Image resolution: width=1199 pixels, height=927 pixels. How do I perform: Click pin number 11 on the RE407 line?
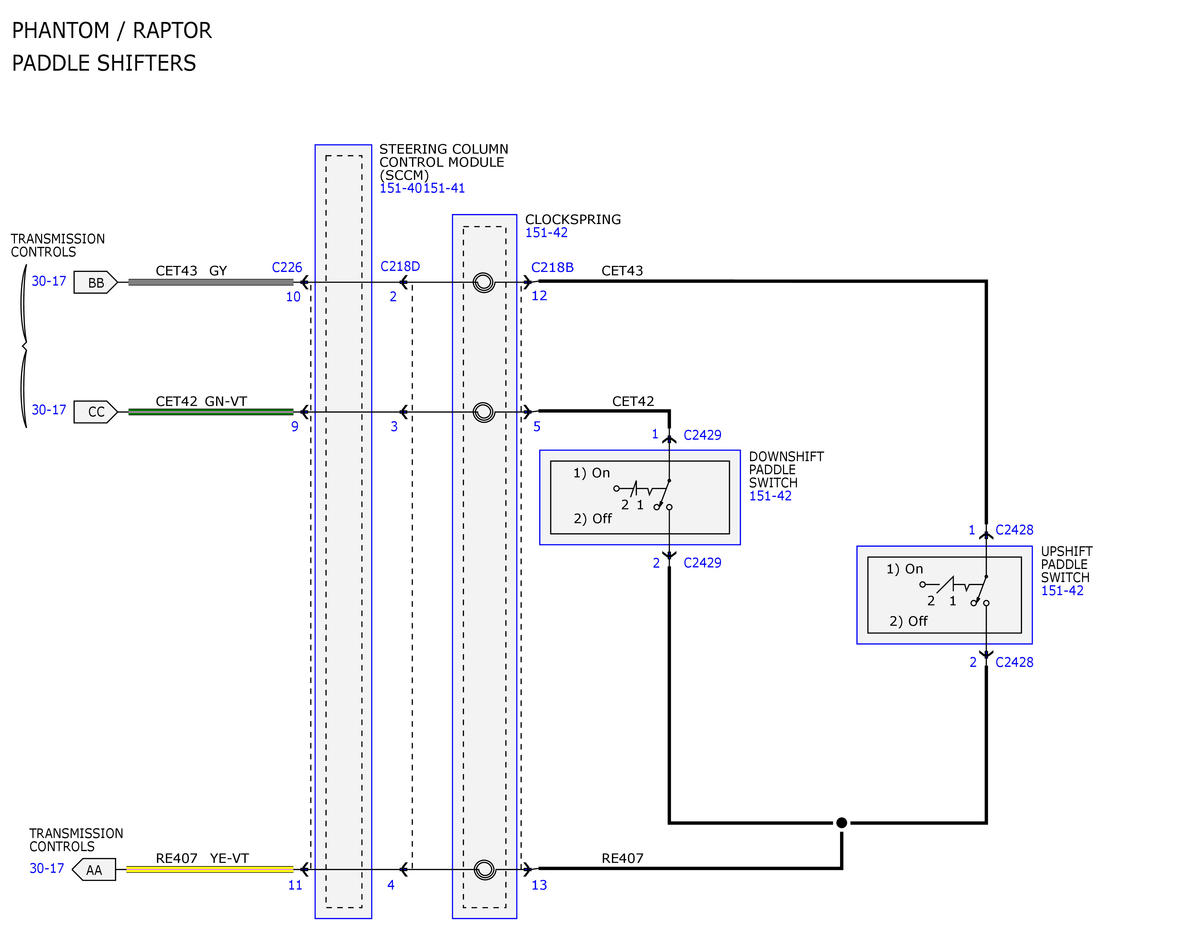[295, 885]
